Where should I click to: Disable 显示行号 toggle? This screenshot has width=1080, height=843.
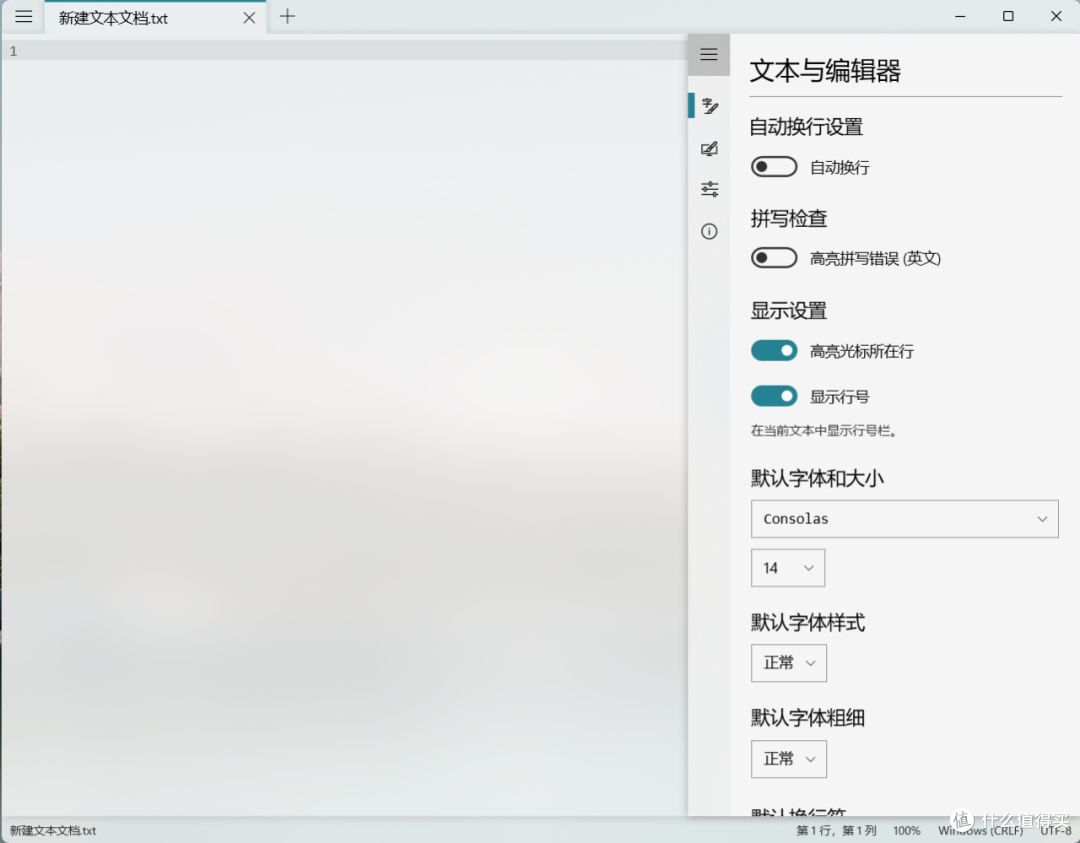click(773, 396)
